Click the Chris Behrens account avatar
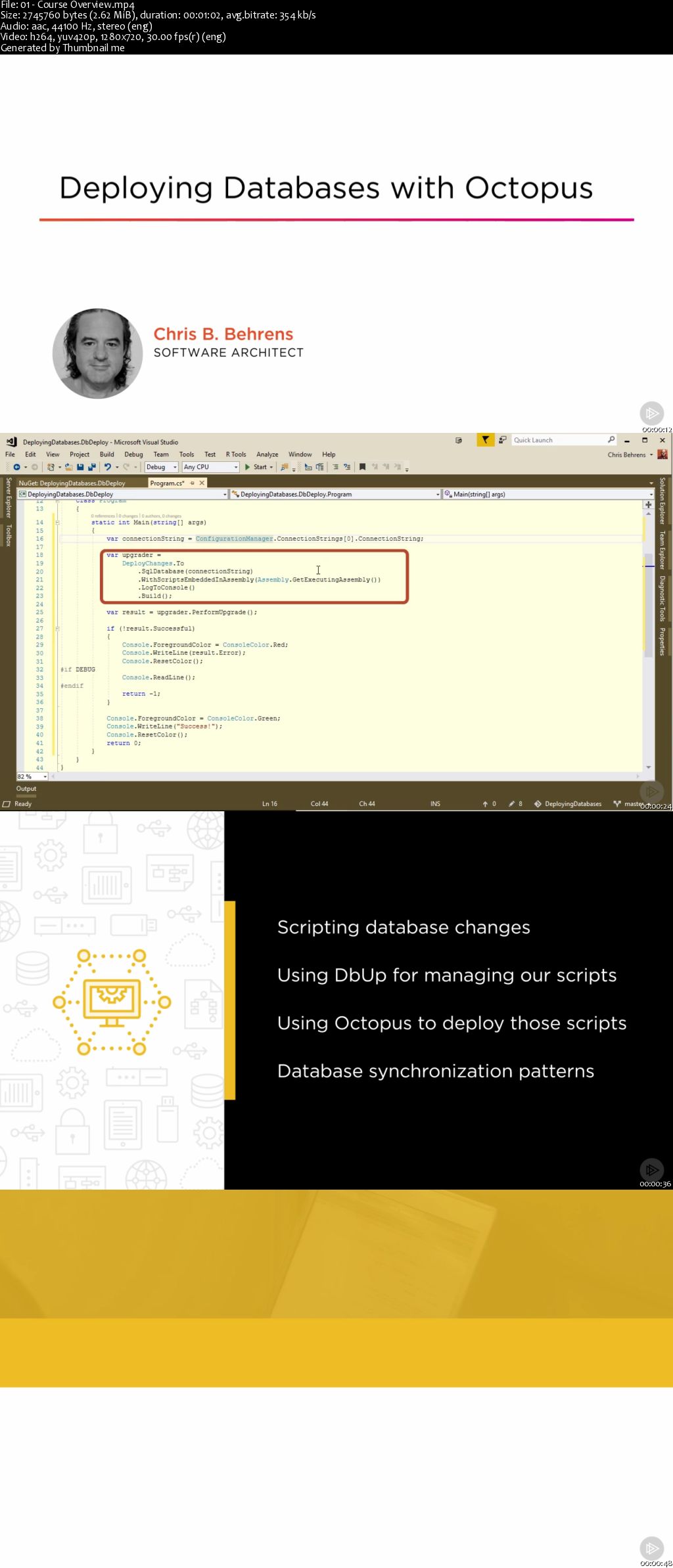673x1568 pixels. coord(662,455)
